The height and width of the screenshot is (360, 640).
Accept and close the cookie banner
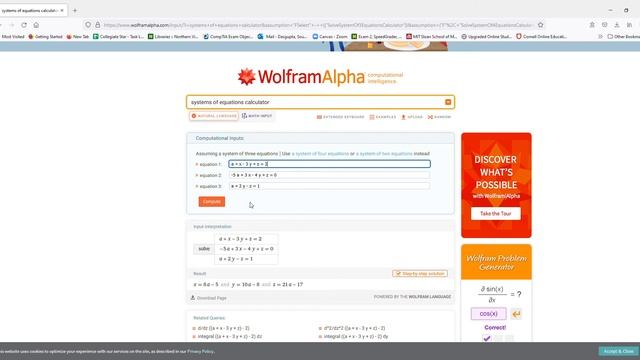(618, 351)
